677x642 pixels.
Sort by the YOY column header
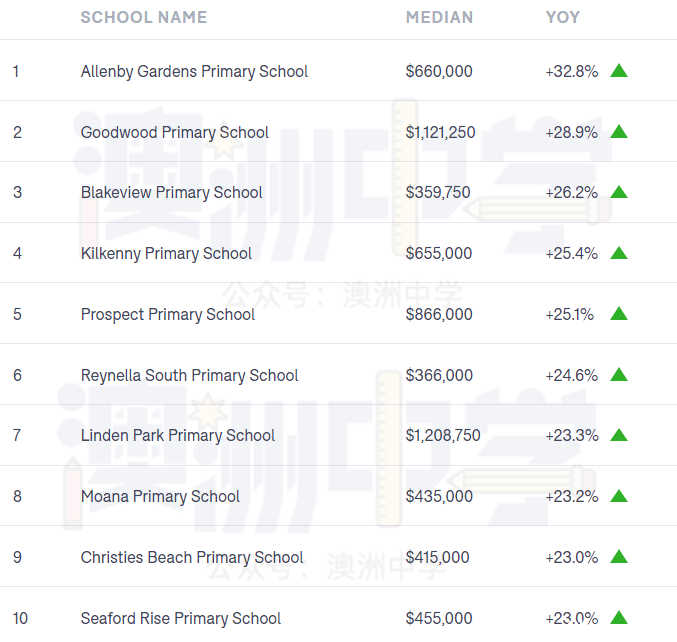click(563, 17)
